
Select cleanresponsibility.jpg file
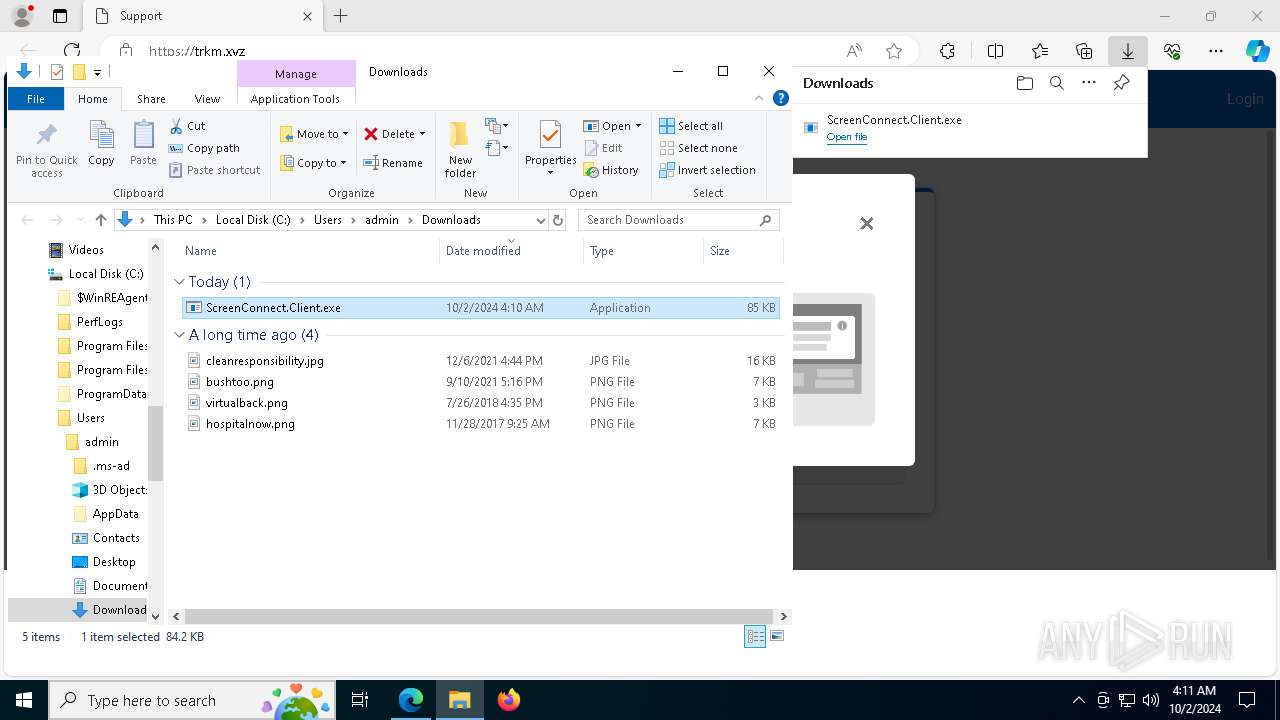tap(481, 361)
